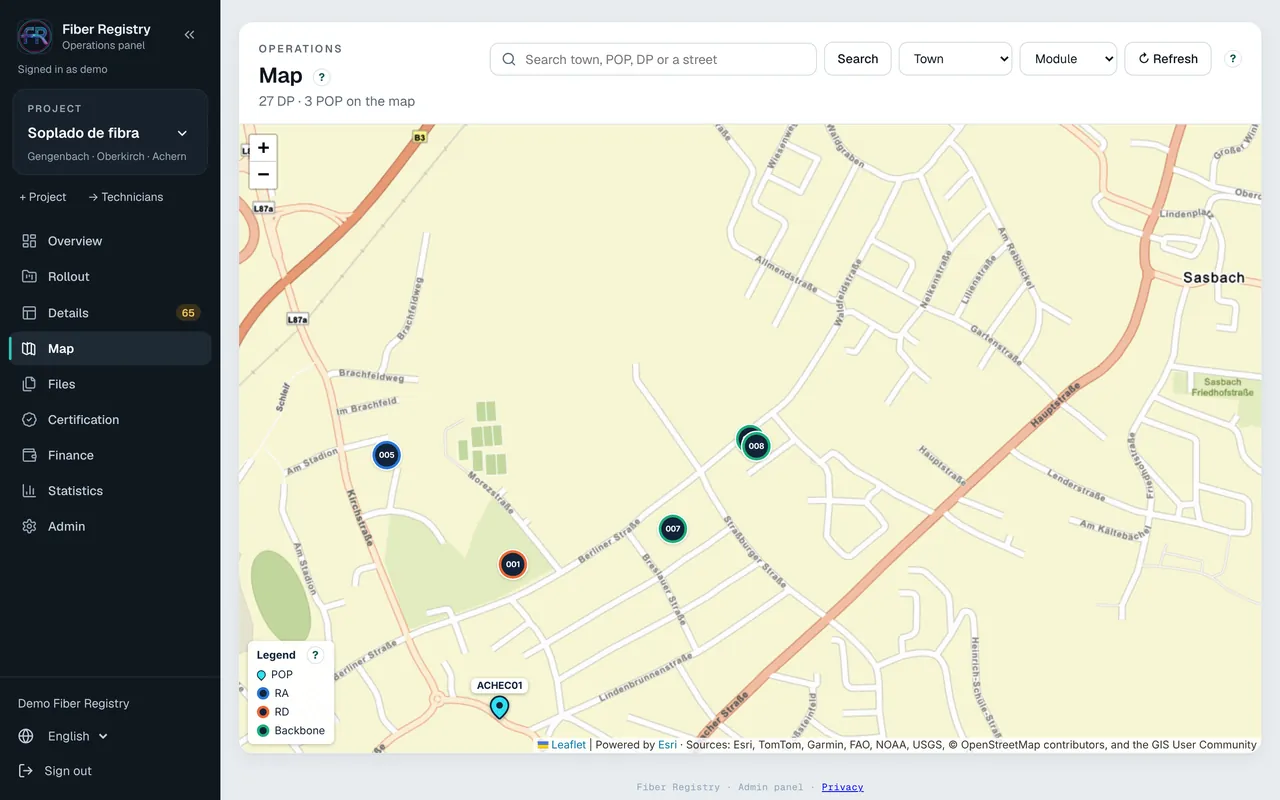
Task: Select map marker 005
Action: tap(387, 455)
